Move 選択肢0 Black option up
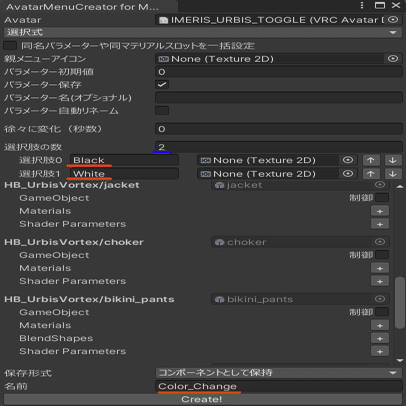The height and width of the screenshot is (406, 406). click(x=371, y=160)
